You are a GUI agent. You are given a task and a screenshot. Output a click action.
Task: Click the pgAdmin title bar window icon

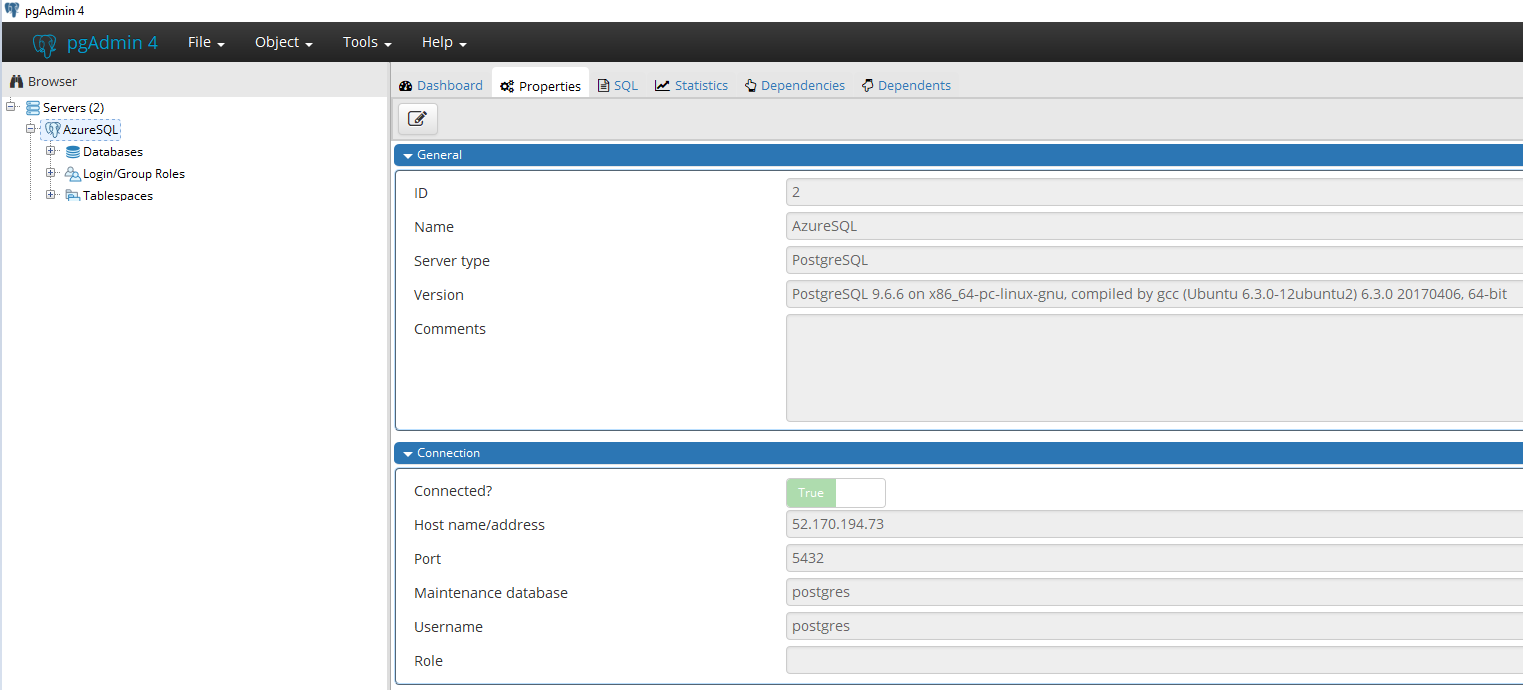coord(12,10)
